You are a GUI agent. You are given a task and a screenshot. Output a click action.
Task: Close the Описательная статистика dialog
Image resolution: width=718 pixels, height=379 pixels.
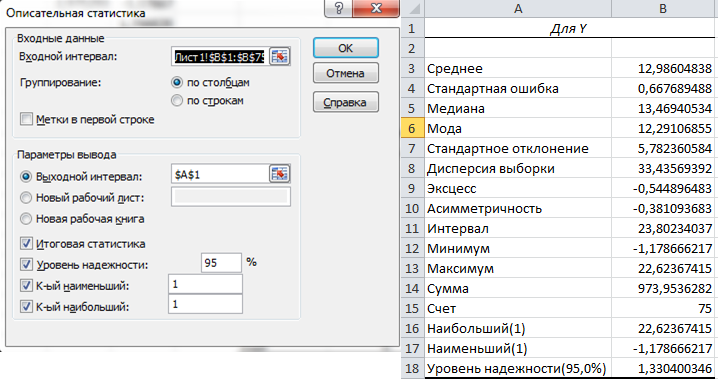(375, 9)
